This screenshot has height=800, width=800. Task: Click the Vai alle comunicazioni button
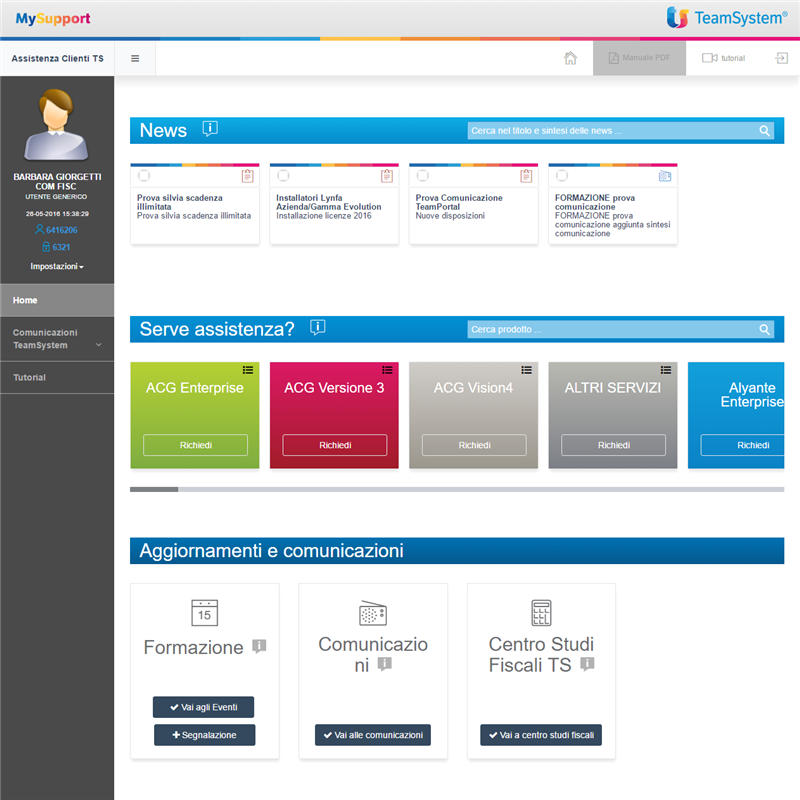pyautogui.click(x=373, y=735)
